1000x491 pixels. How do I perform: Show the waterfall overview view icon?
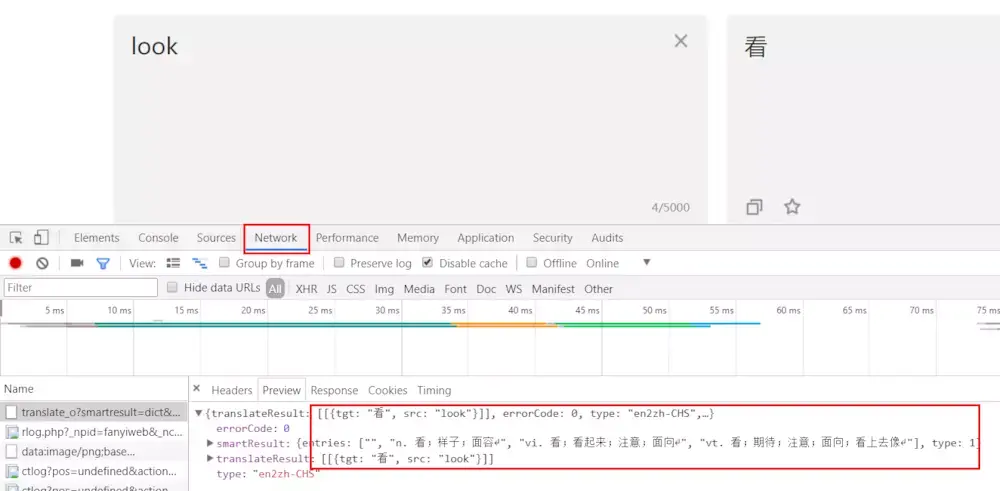tap(200, 263)
